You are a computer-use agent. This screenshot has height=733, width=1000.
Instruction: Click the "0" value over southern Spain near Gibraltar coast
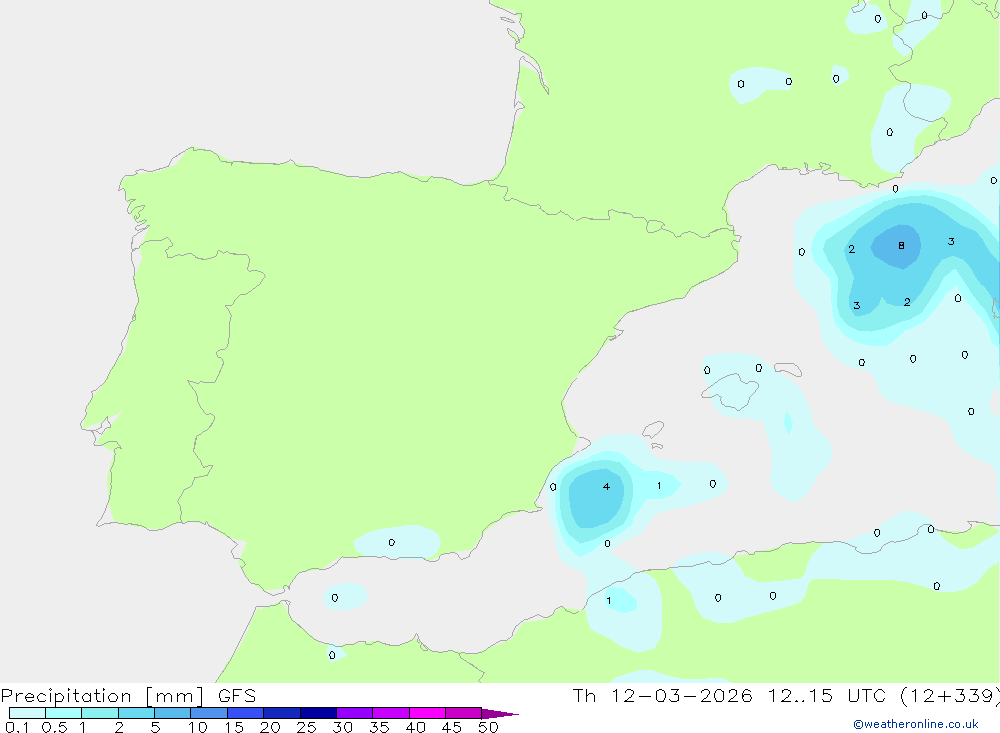[392, 542]
